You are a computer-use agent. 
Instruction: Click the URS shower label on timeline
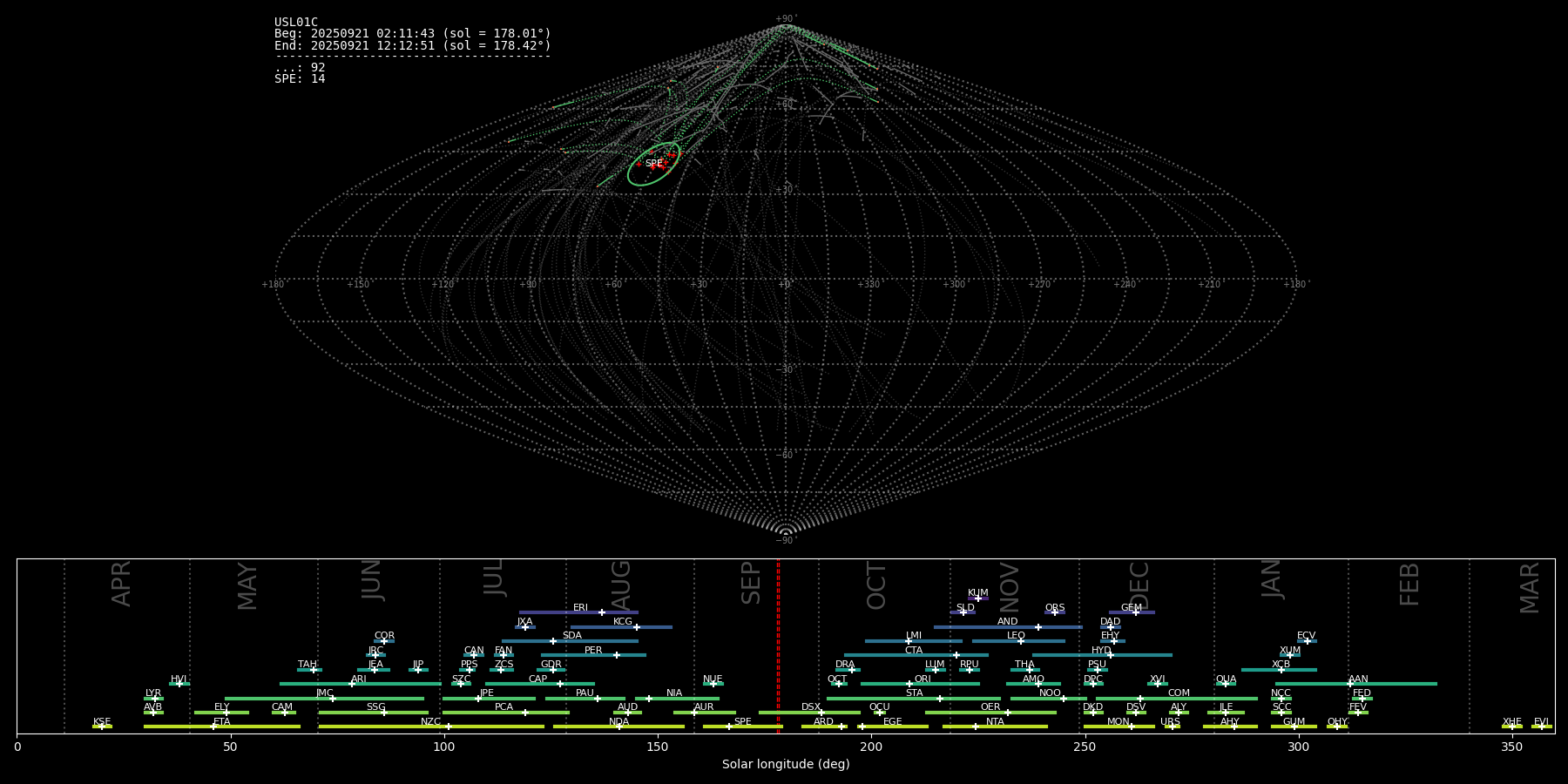[1170, 722]
